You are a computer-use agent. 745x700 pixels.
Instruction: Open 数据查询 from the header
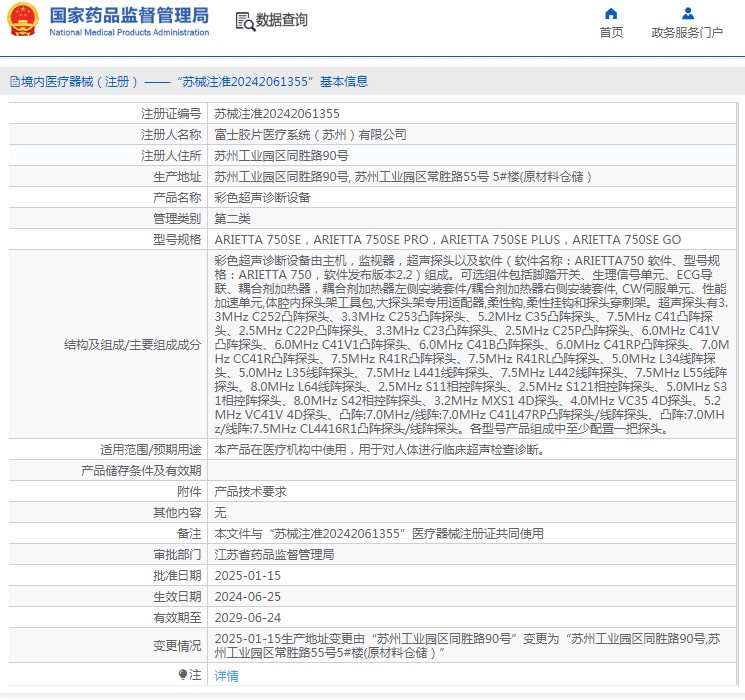(282, 21)
